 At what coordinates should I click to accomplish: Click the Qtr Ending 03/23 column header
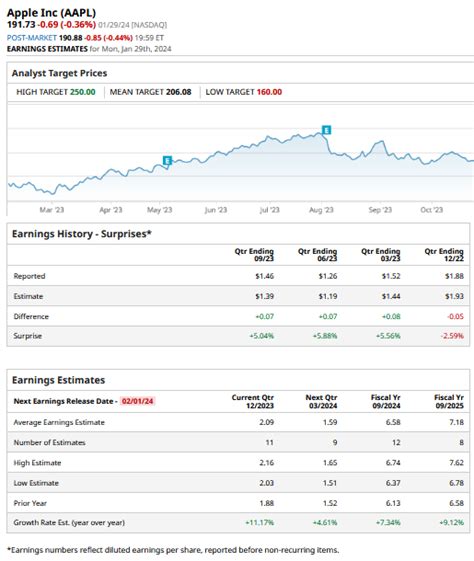click(381, 255)
